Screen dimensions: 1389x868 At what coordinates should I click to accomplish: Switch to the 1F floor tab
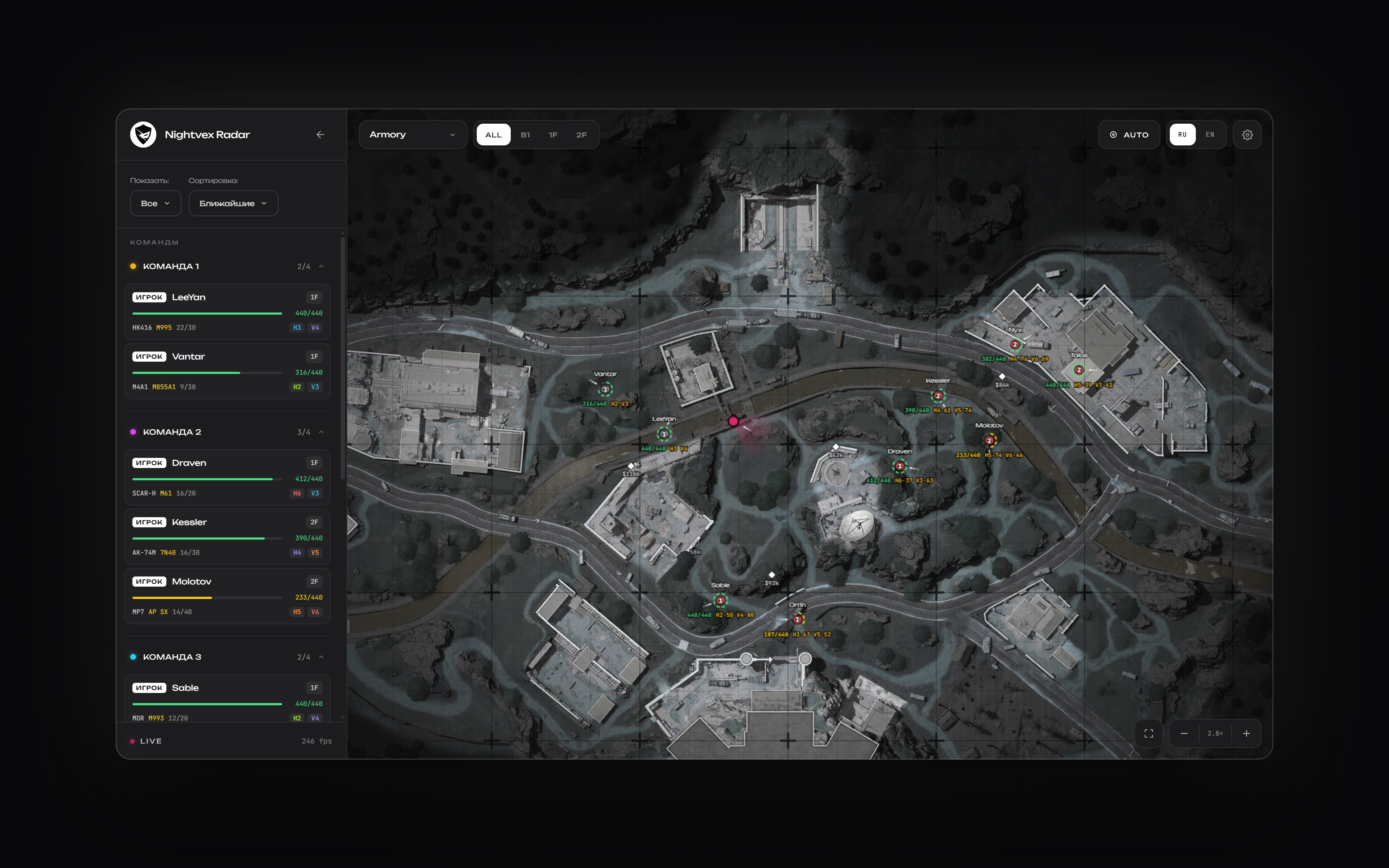tap(553, 134)
